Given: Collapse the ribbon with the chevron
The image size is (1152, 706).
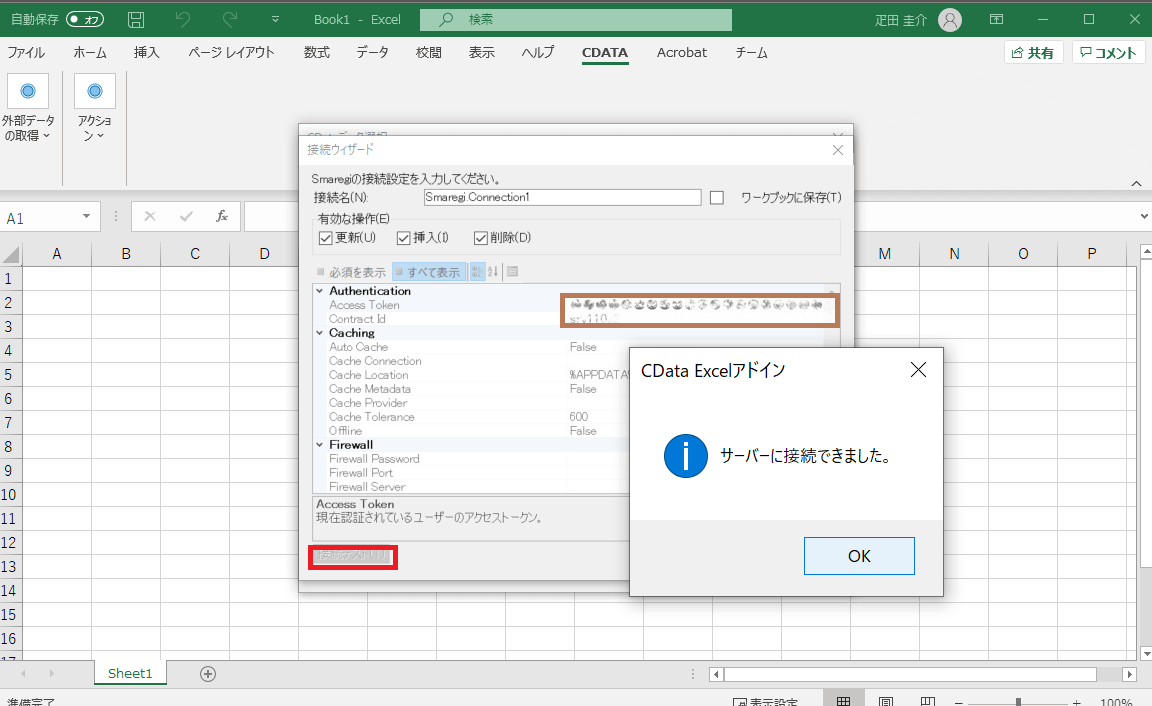Looking at the screenshot, I should tap(1136, 184).
